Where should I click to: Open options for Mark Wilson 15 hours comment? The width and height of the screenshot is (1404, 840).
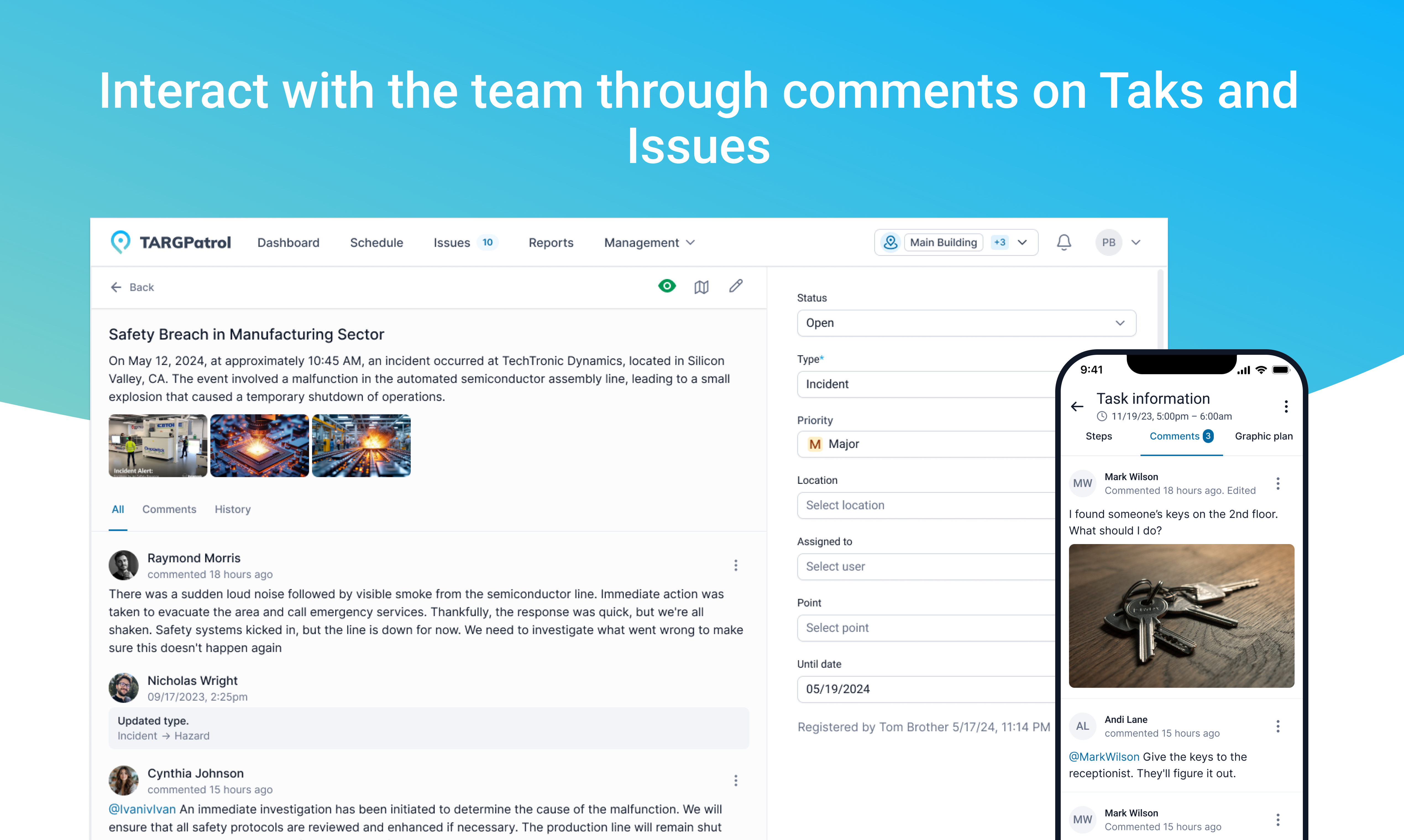point(1278,820)
